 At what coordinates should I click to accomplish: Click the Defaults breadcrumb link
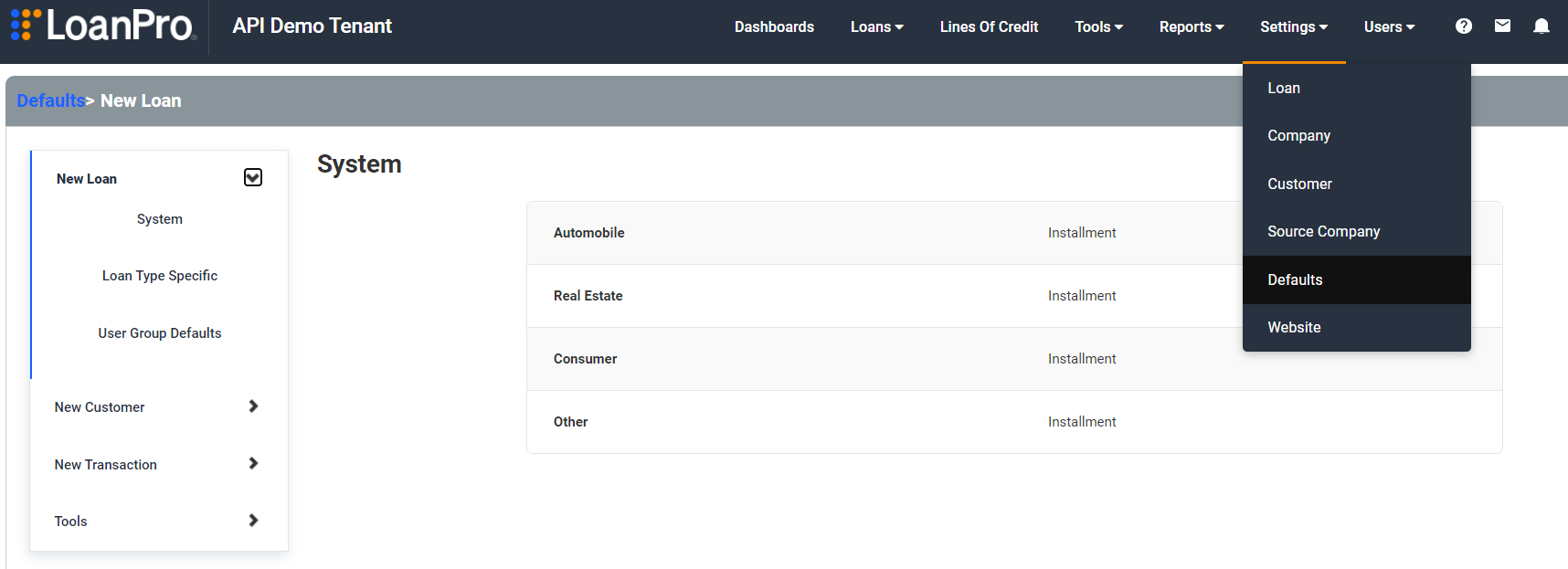[51, 100]
